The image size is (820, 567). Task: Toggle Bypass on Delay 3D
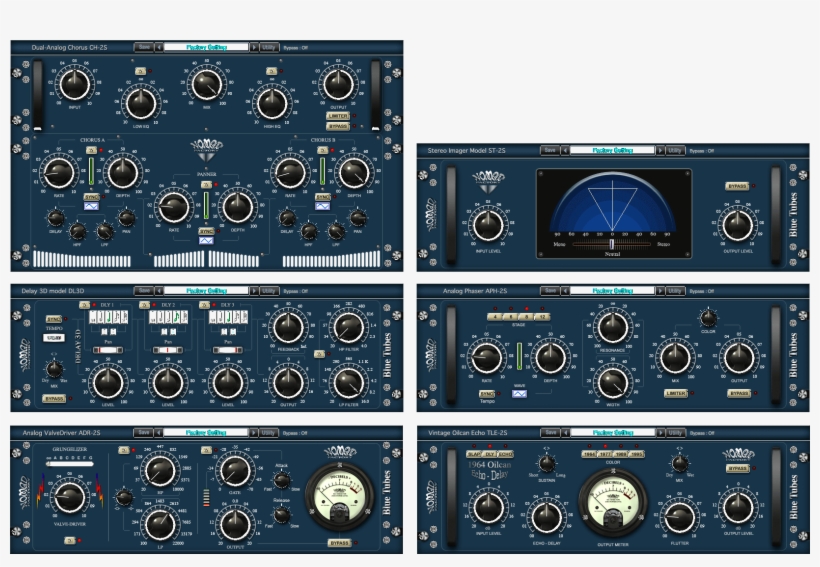[x=54, y=399]
